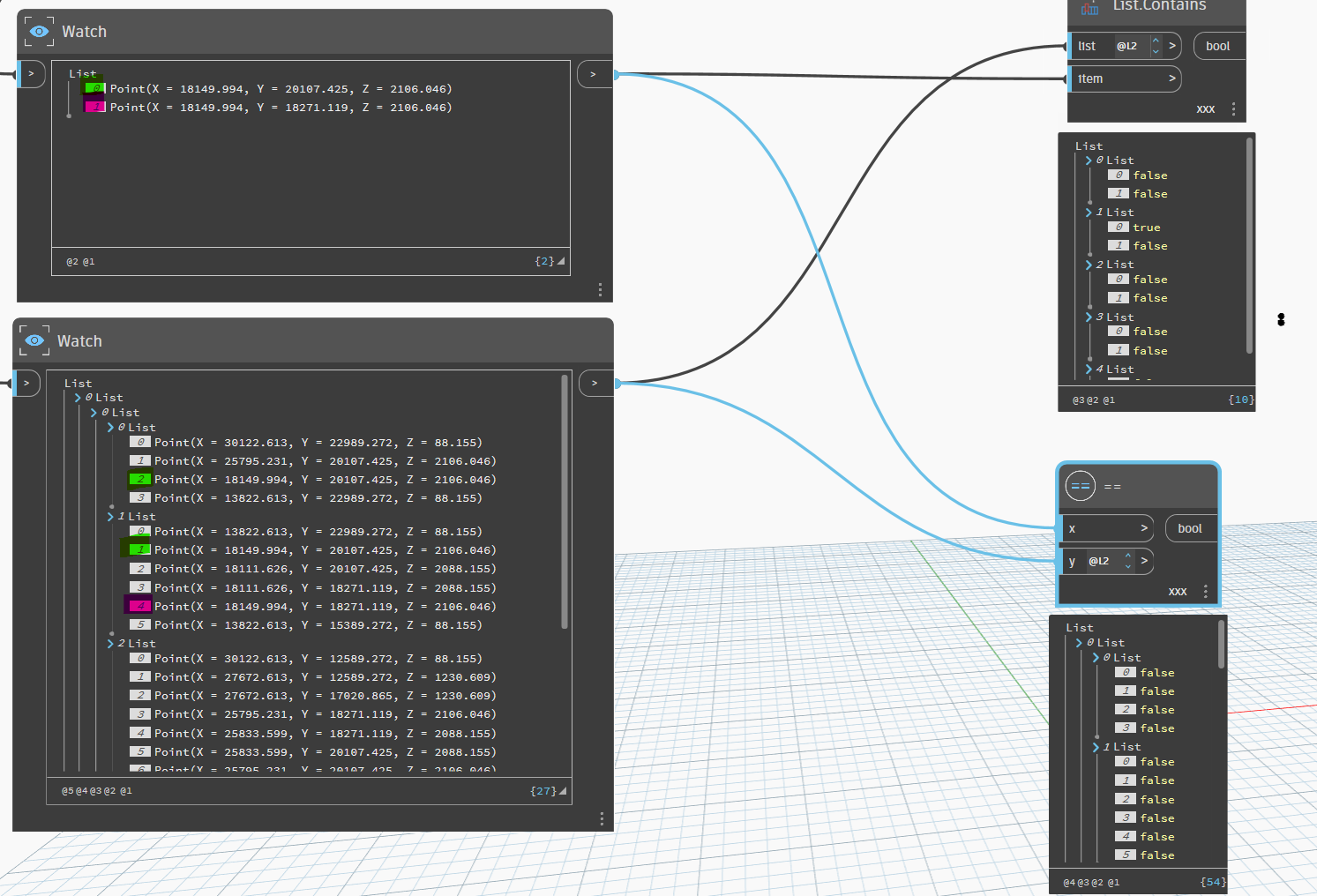Click the eye icon on the top Watch node
The image size is (1317, 896).
(38, 31)
